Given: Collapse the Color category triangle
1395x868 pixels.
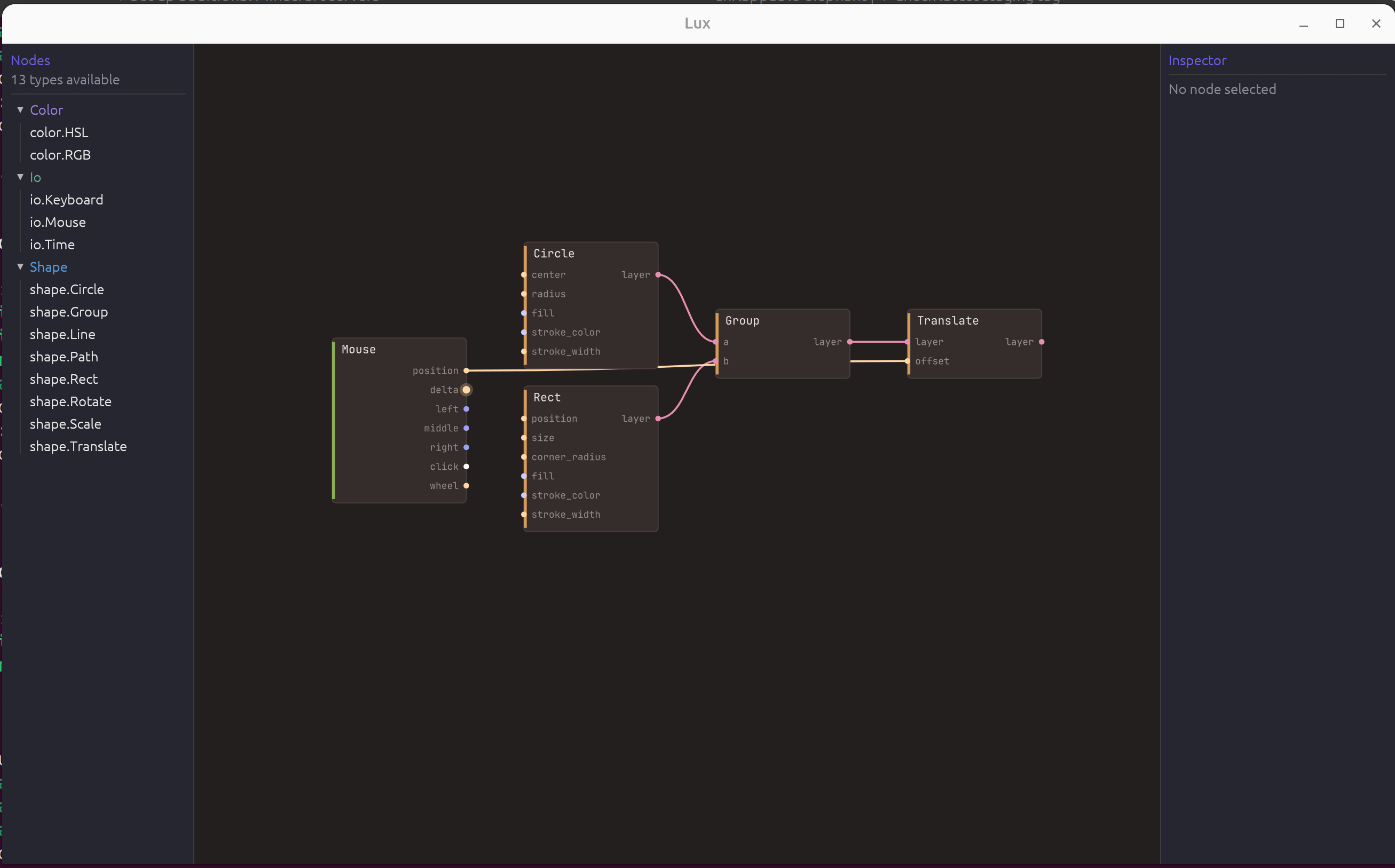Looking at the screenshot, I should click(20, 109).
